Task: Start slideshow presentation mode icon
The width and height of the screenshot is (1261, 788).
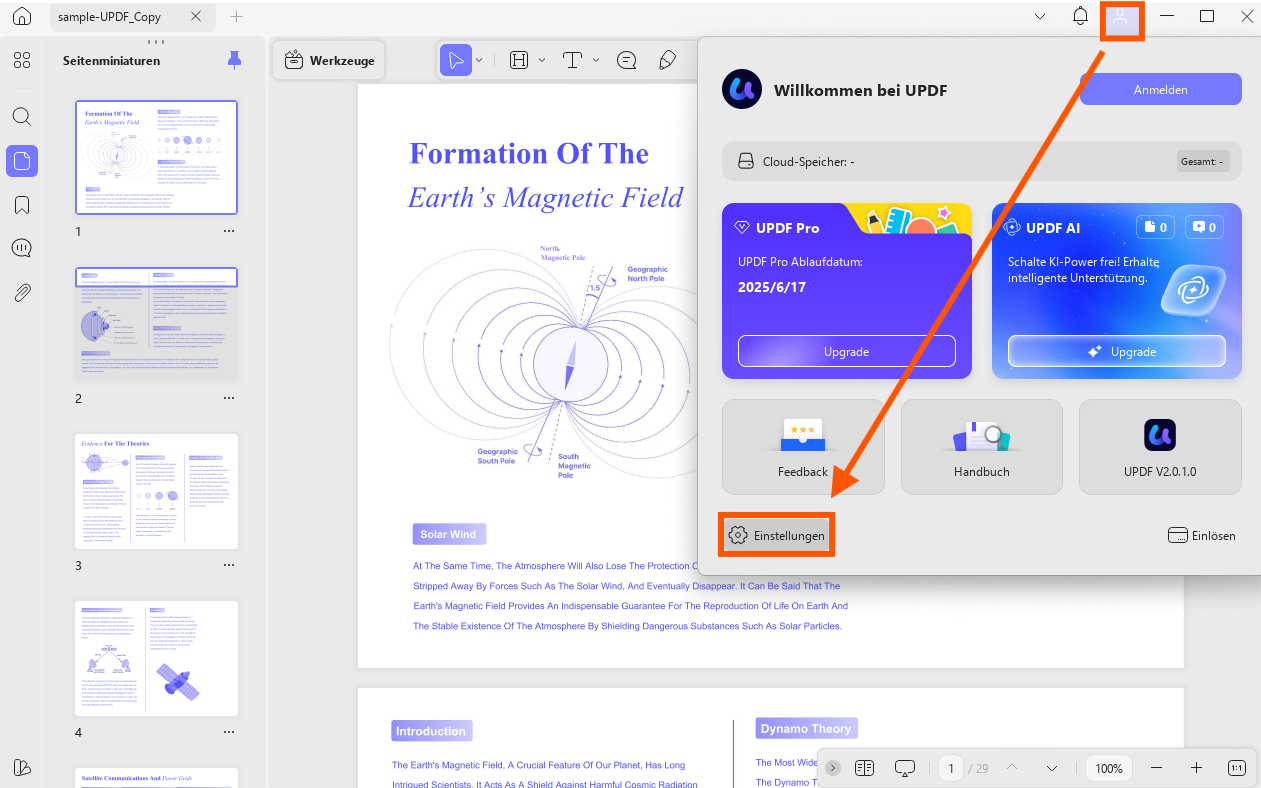Action: pyautogui.click(x=905, y=768)
